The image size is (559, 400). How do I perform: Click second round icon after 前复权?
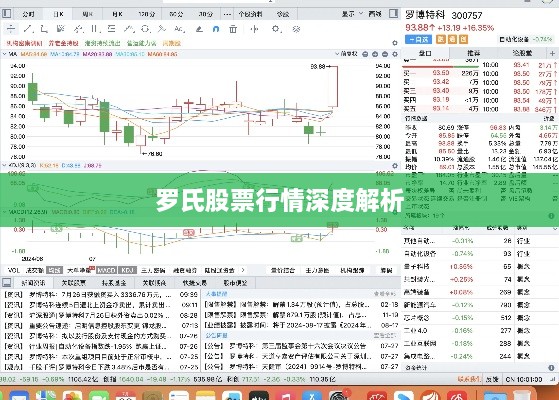(x=375, y=54)
